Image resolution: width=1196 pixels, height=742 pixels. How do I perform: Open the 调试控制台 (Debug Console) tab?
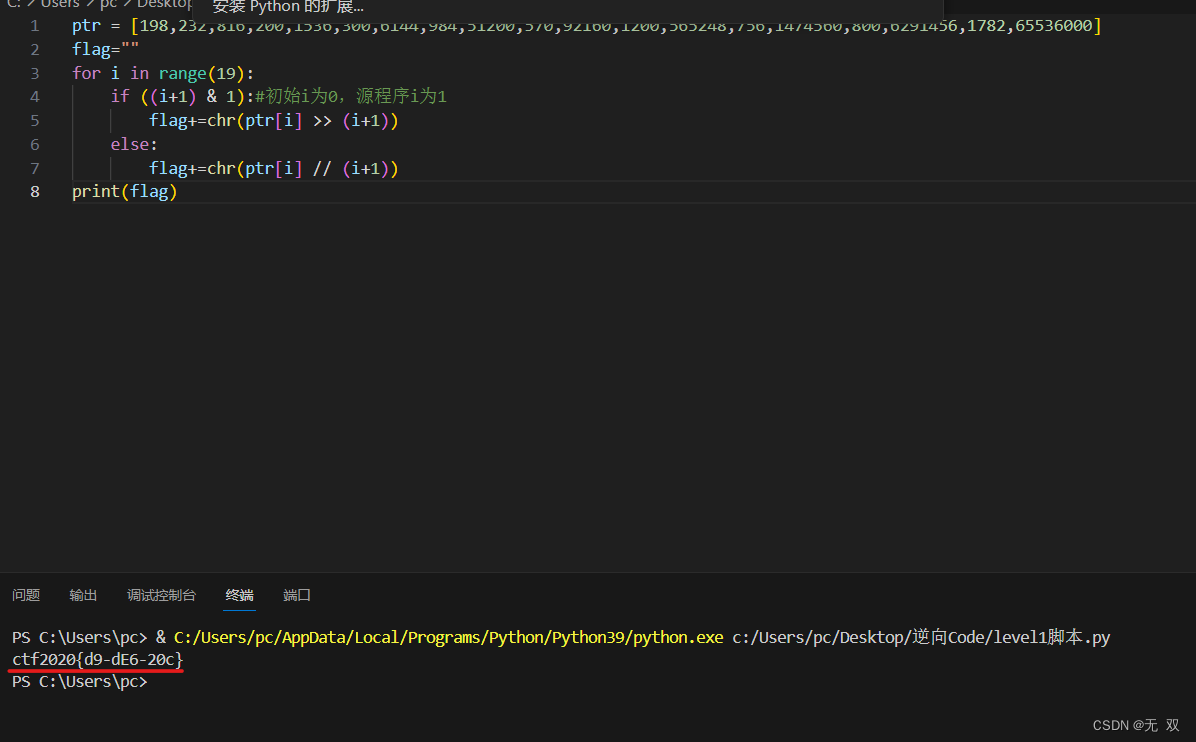[161, 595]
